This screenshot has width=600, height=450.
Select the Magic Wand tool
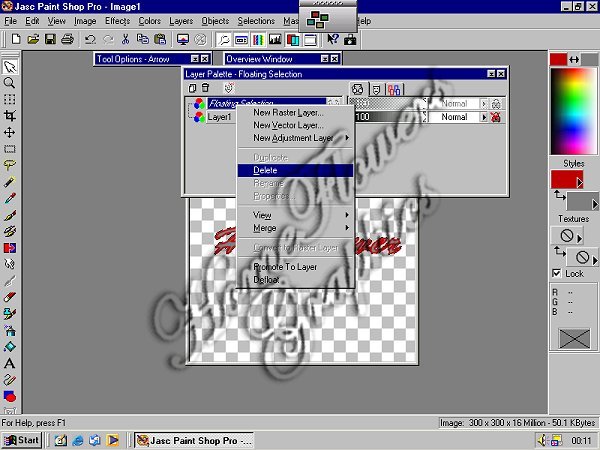point(10,182)
